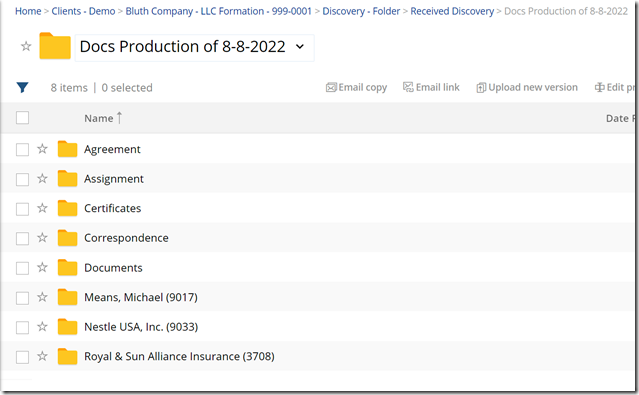Click the greyed current-folder breadcrumb text
This screenshot has width=639, height=395.
tap(566, 11)
